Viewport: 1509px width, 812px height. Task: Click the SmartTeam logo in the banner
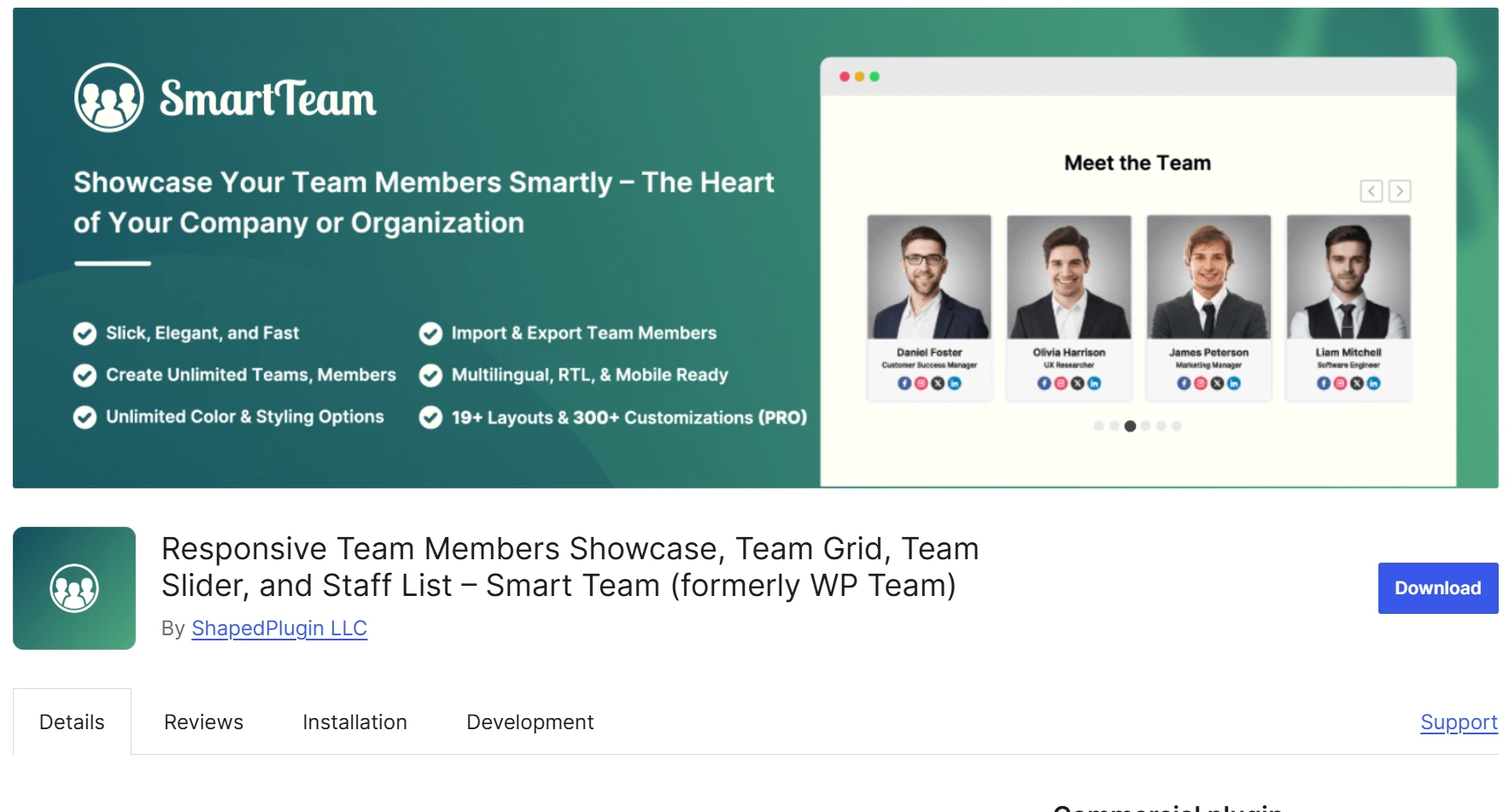[x=225, y=97]
